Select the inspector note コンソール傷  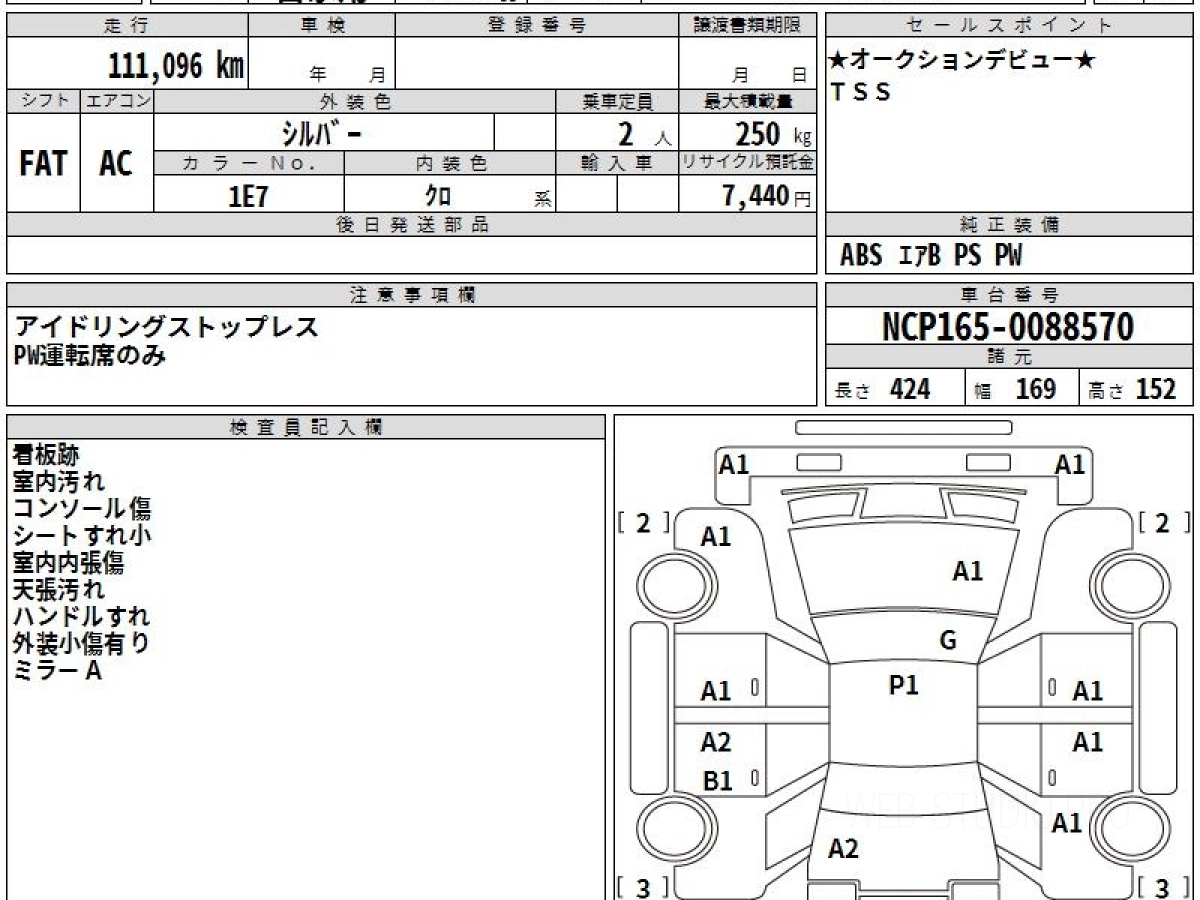tap(82, 509)
